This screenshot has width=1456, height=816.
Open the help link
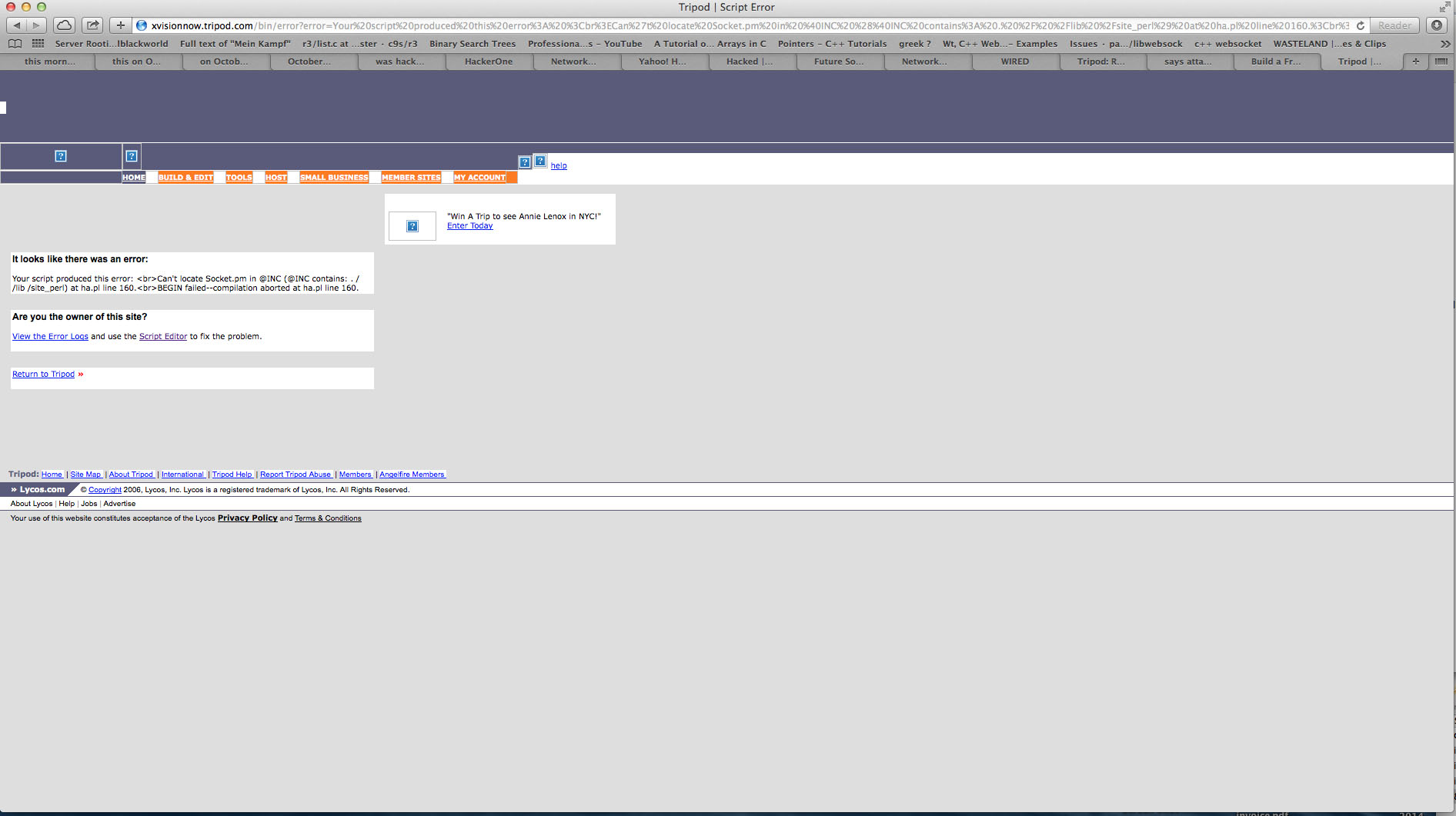[x=559, y=165]
